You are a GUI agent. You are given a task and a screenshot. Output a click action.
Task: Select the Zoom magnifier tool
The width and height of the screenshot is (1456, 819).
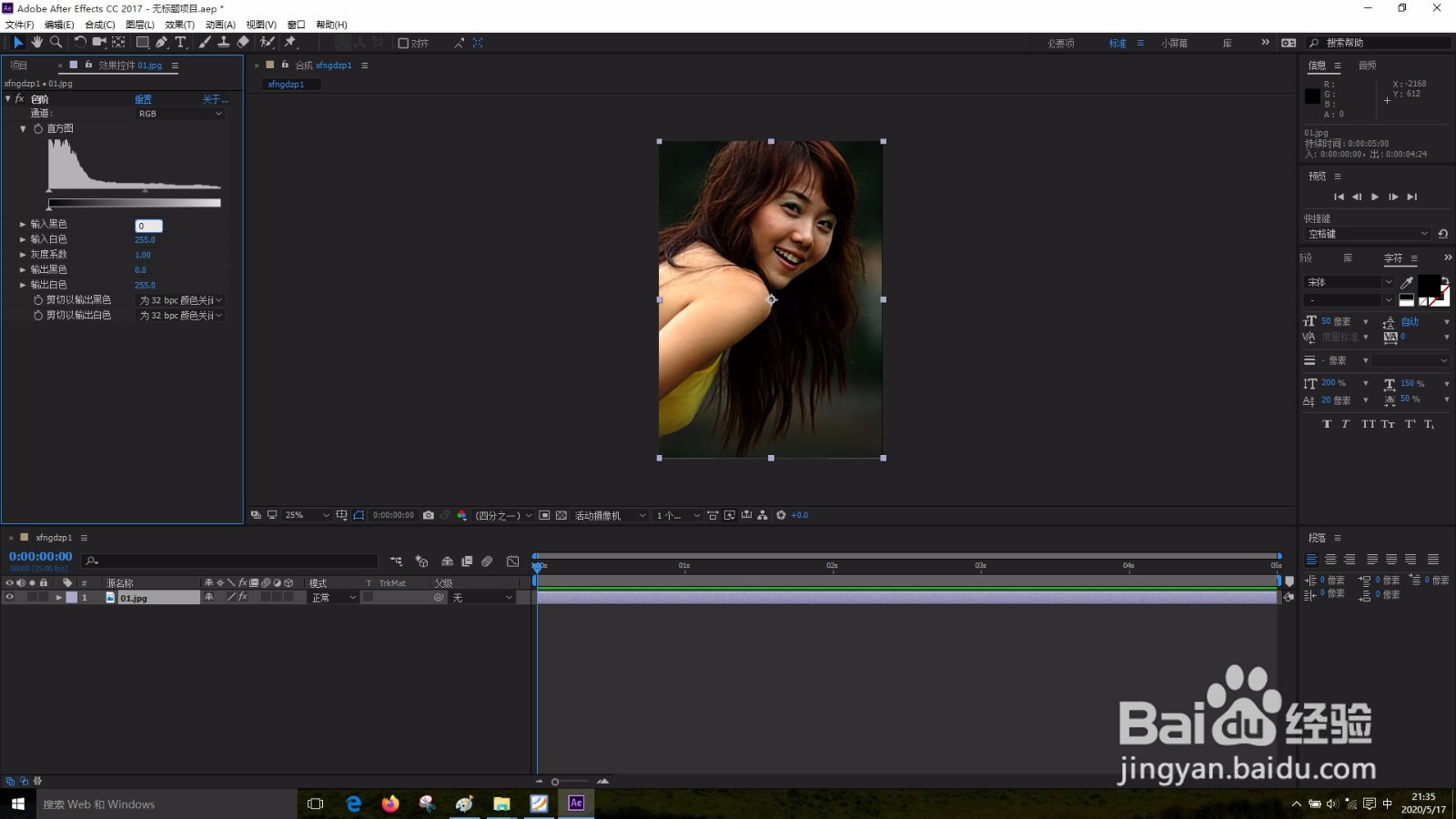click(56, 43)
